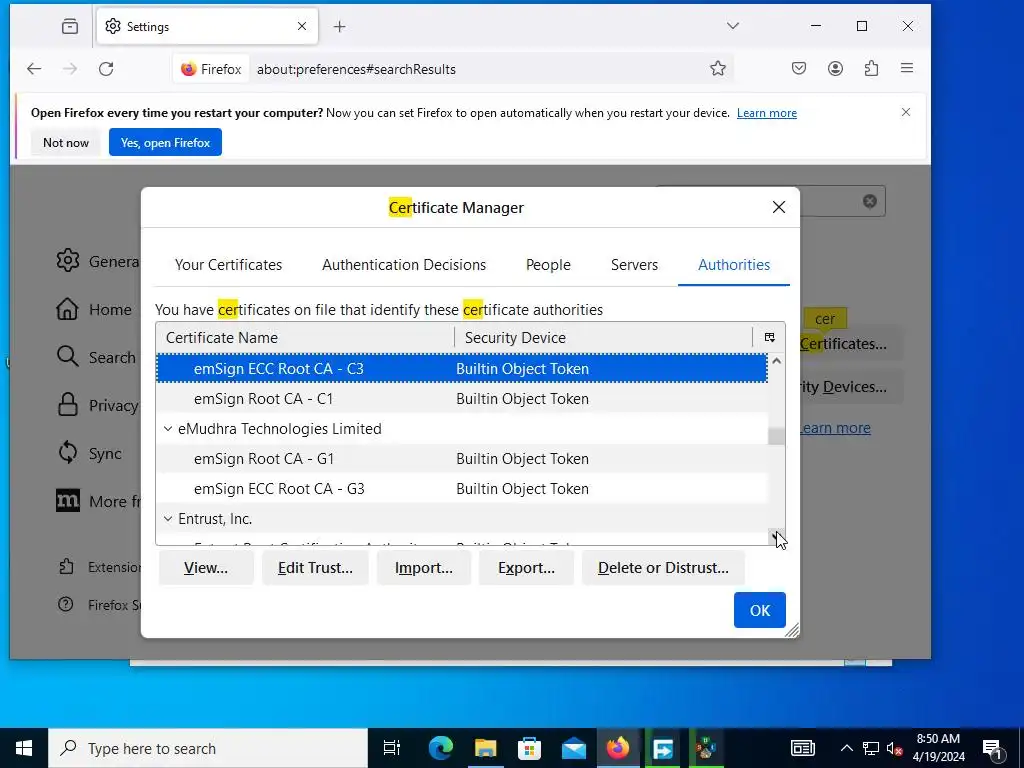The height and width of the screenshot is (768, 1024).
Task: Select the Authorities tab
Action: [734, 264]
